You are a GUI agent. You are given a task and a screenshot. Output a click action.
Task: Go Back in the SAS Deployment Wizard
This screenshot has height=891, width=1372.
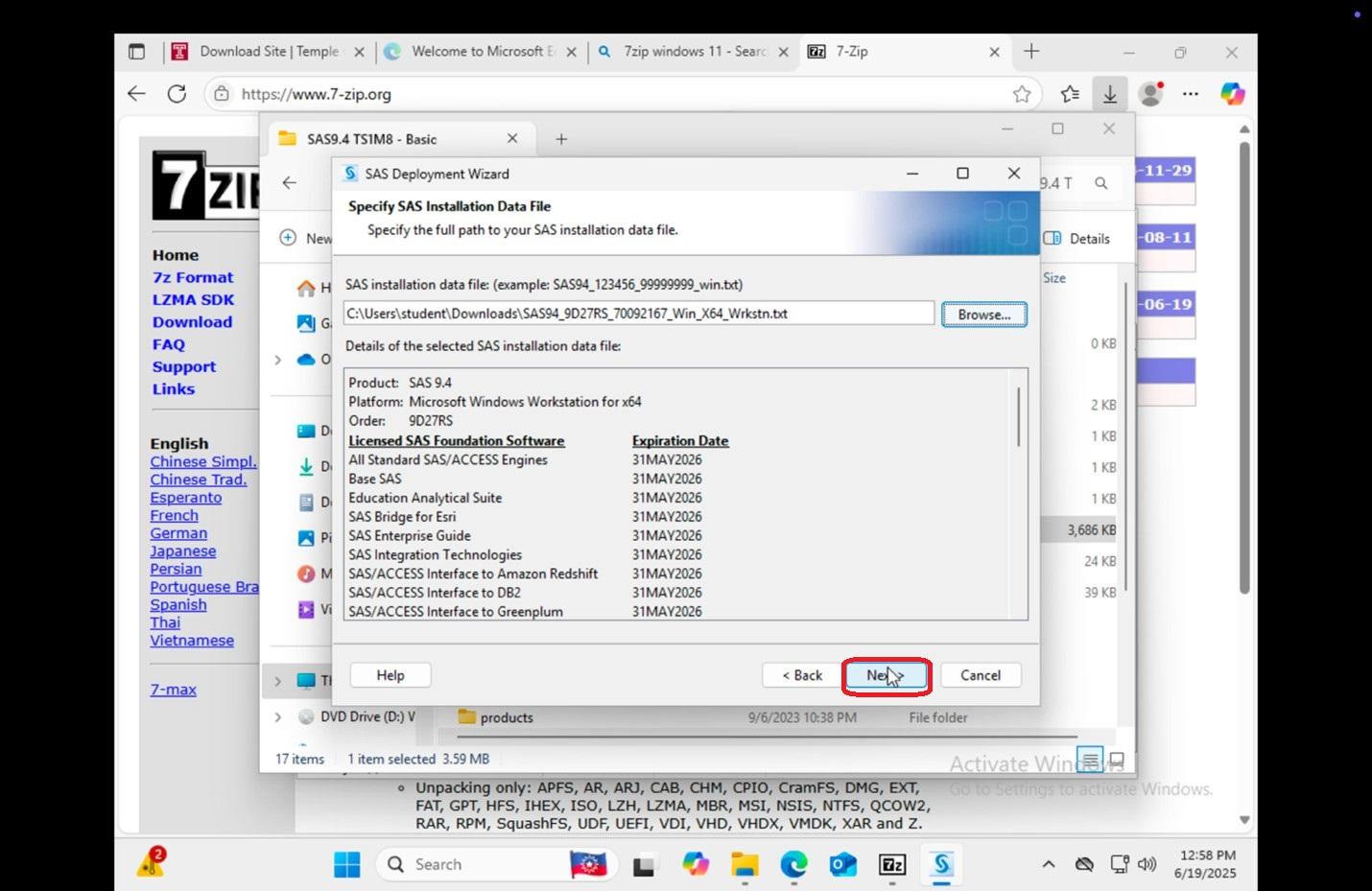pos(802,675)
